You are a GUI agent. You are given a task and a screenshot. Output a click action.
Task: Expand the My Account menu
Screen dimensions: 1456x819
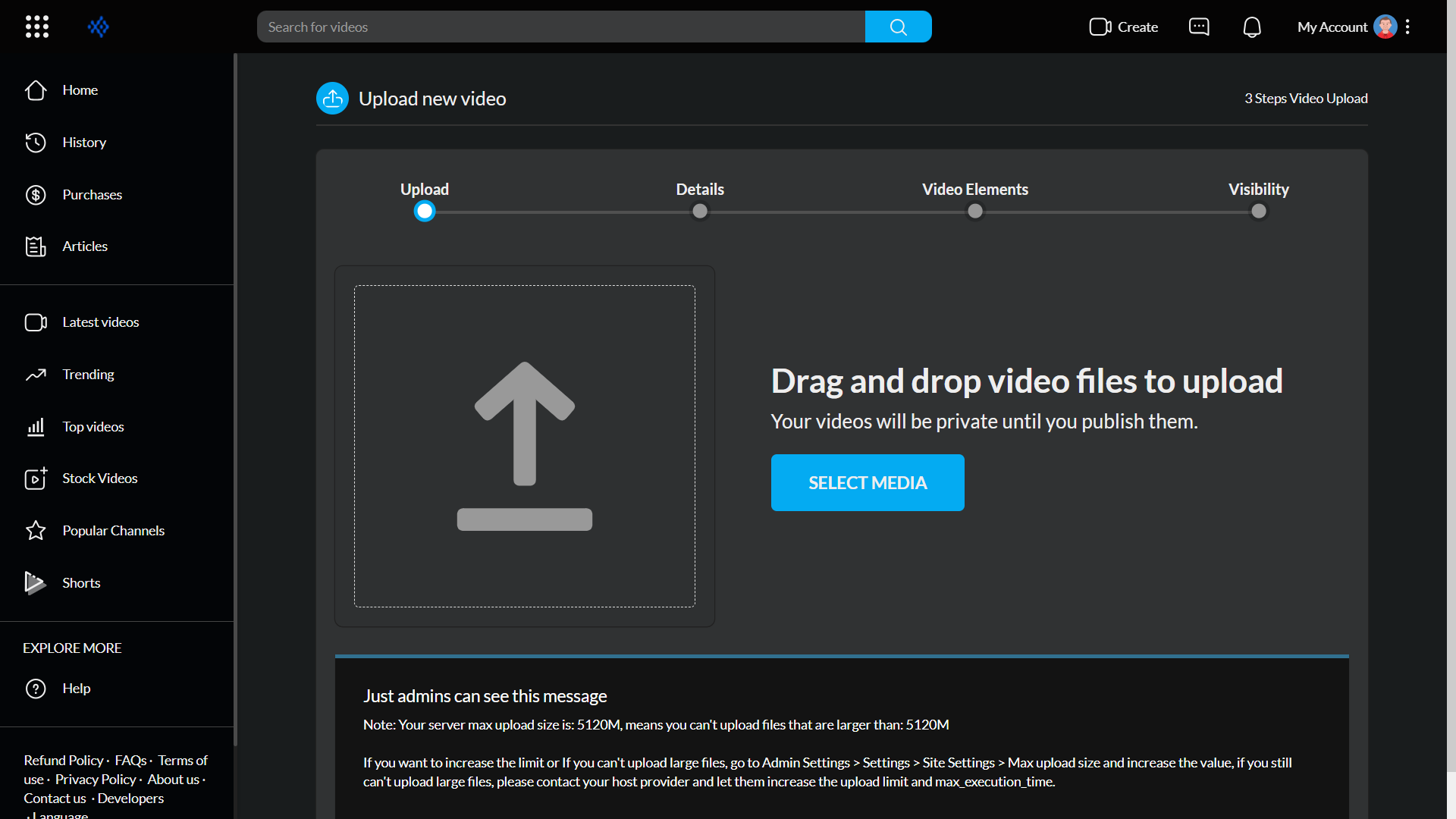1332,27
